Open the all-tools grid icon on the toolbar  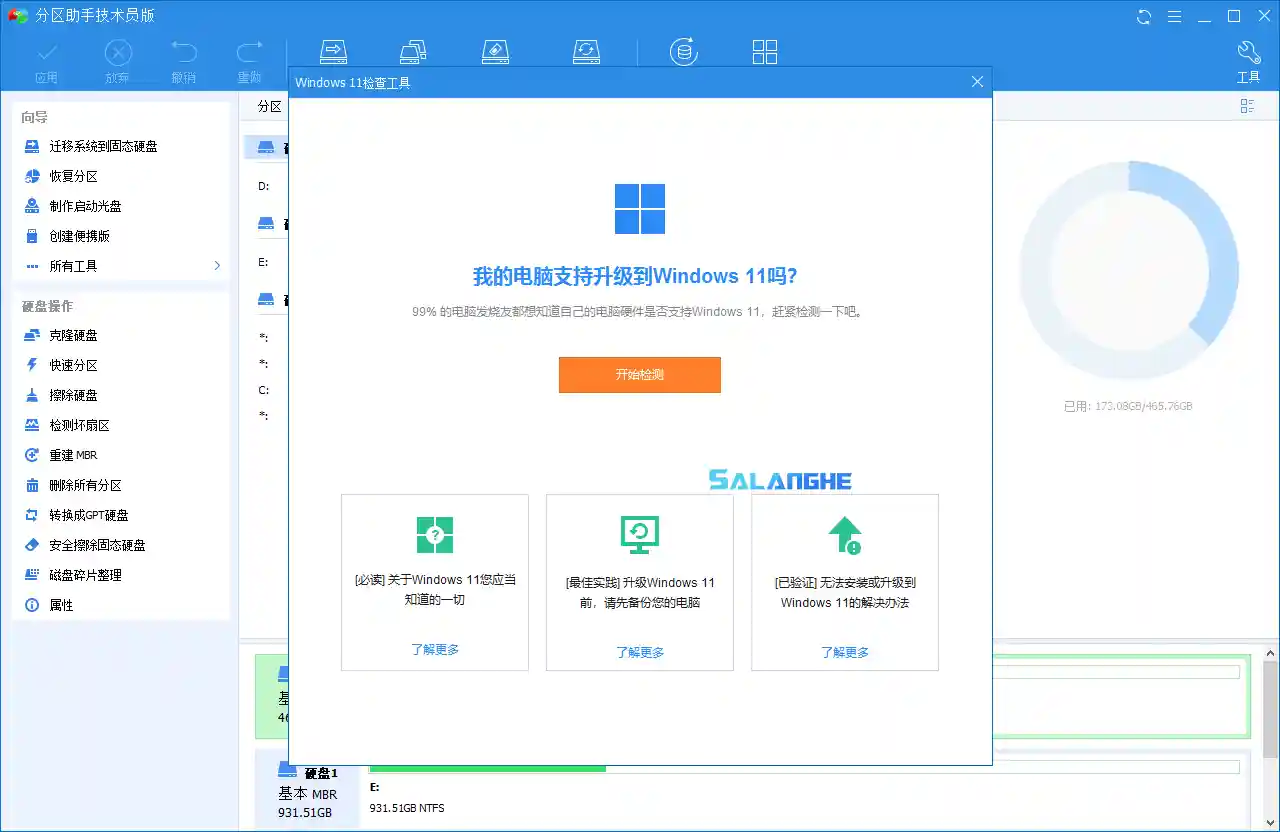click(764, 50)
